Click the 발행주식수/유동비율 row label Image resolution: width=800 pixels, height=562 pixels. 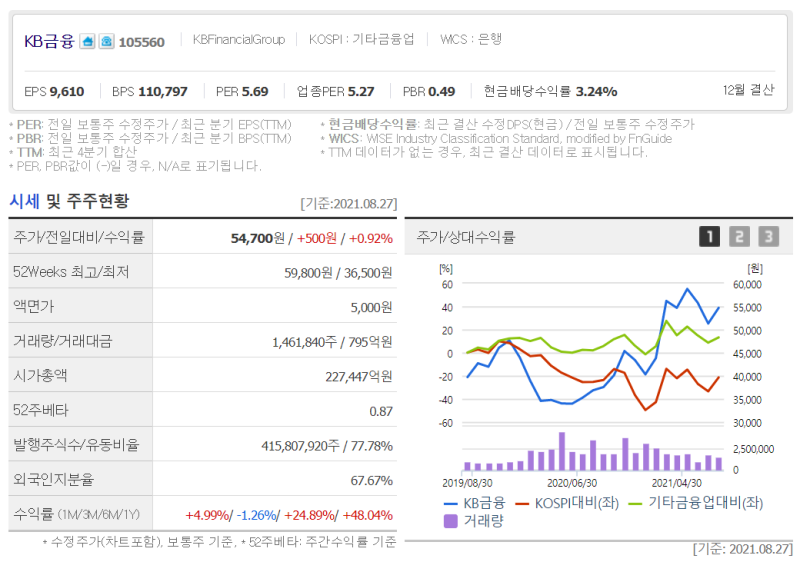pos(76,445)
